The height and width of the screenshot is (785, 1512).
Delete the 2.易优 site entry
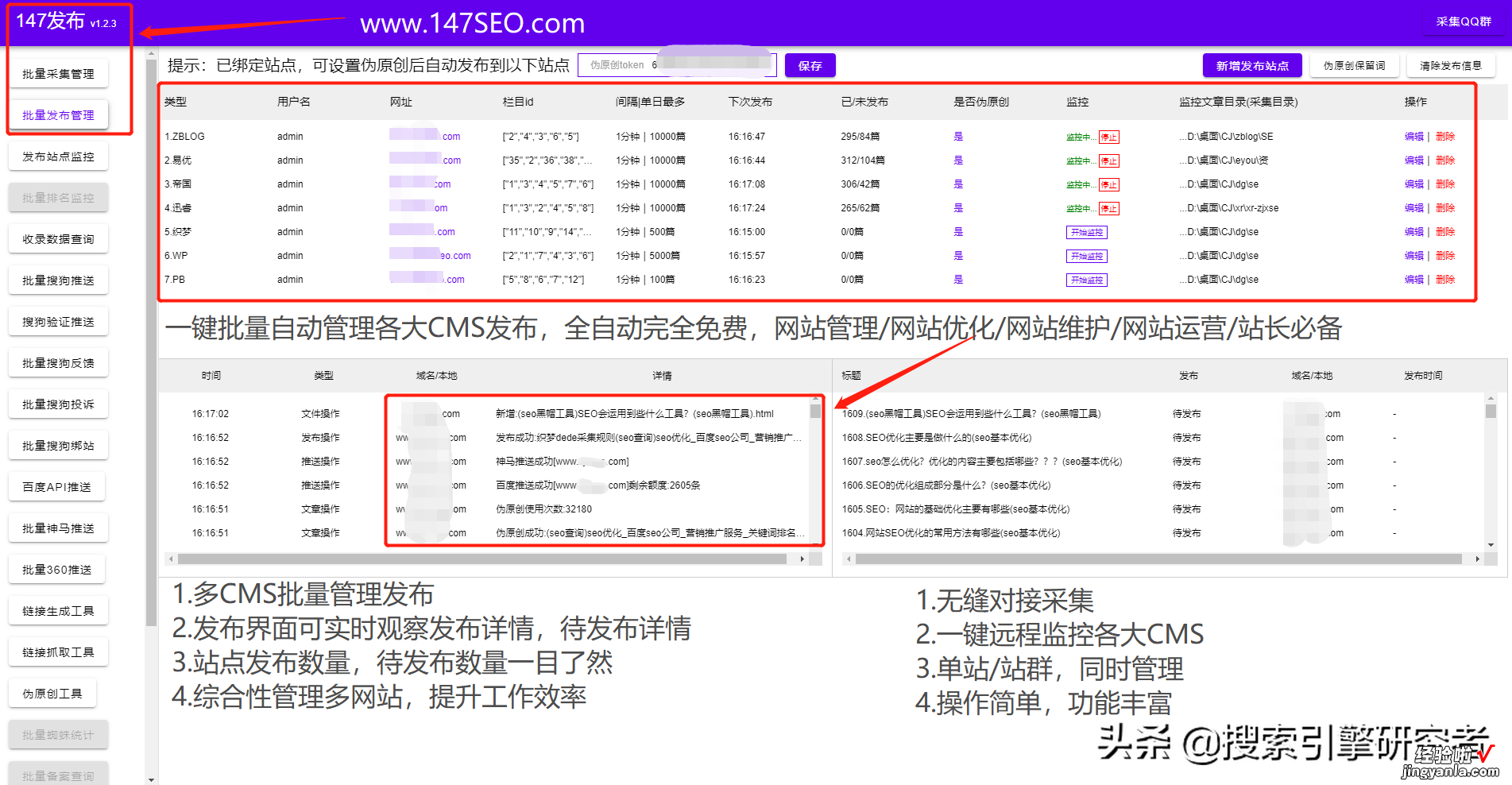(x=1445, y=160)
